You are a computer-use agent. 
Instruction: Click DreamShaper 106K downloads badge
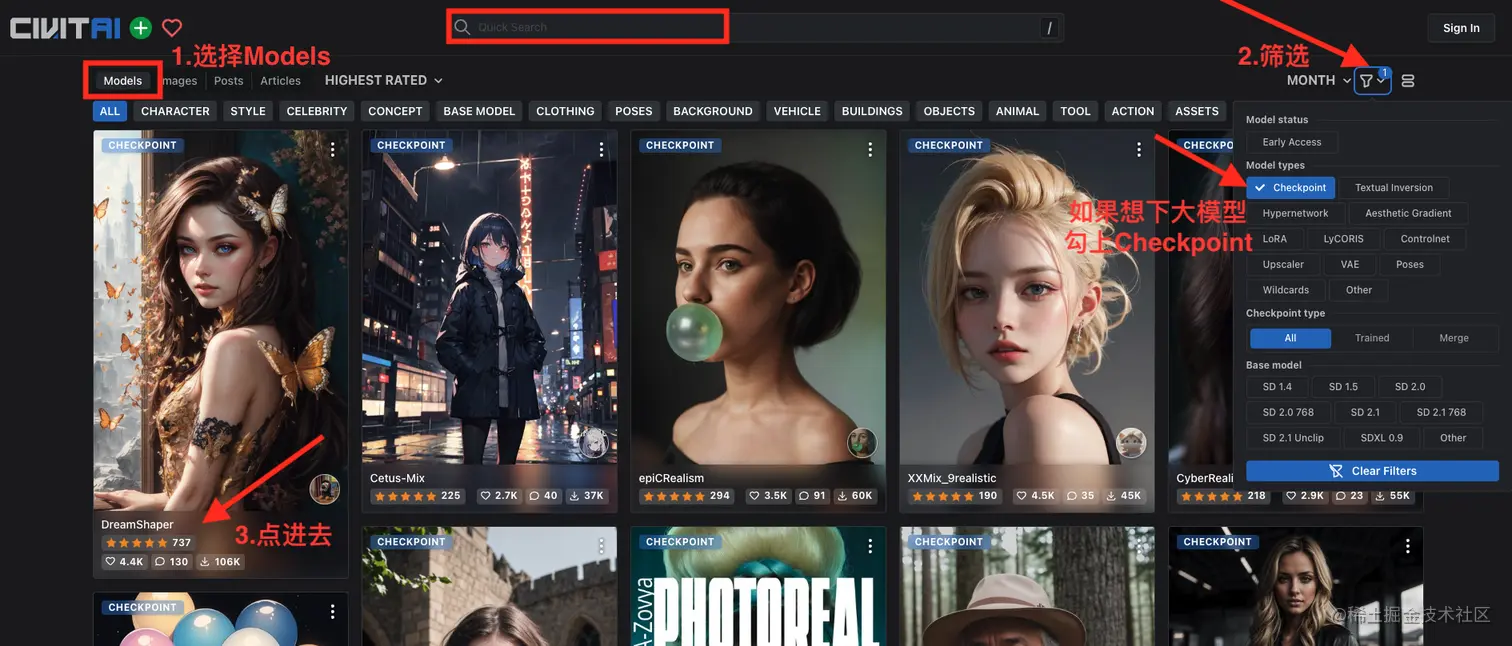220,562
